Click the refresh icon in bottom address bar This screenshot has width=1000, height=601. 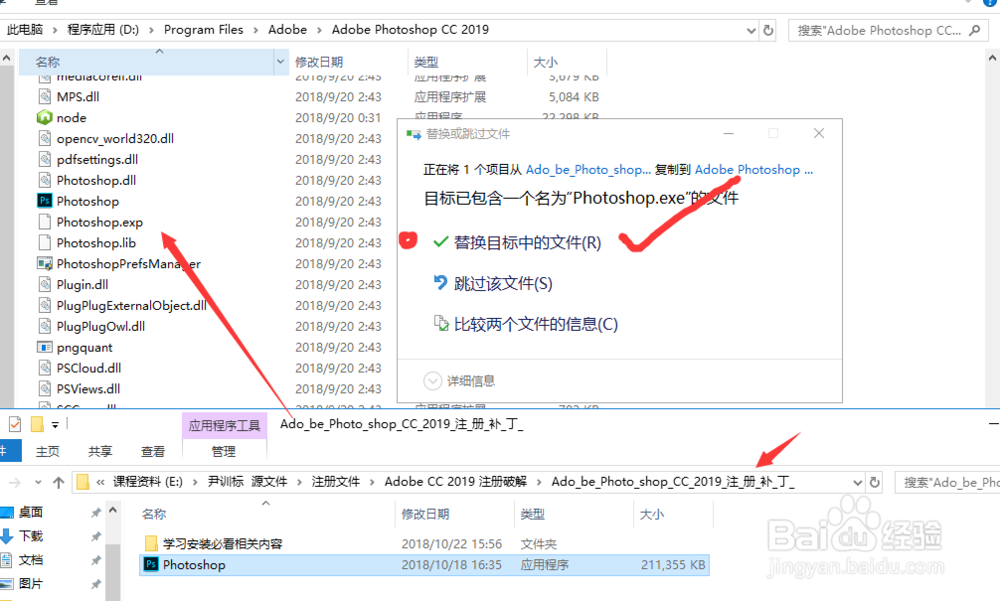point(875,482)
